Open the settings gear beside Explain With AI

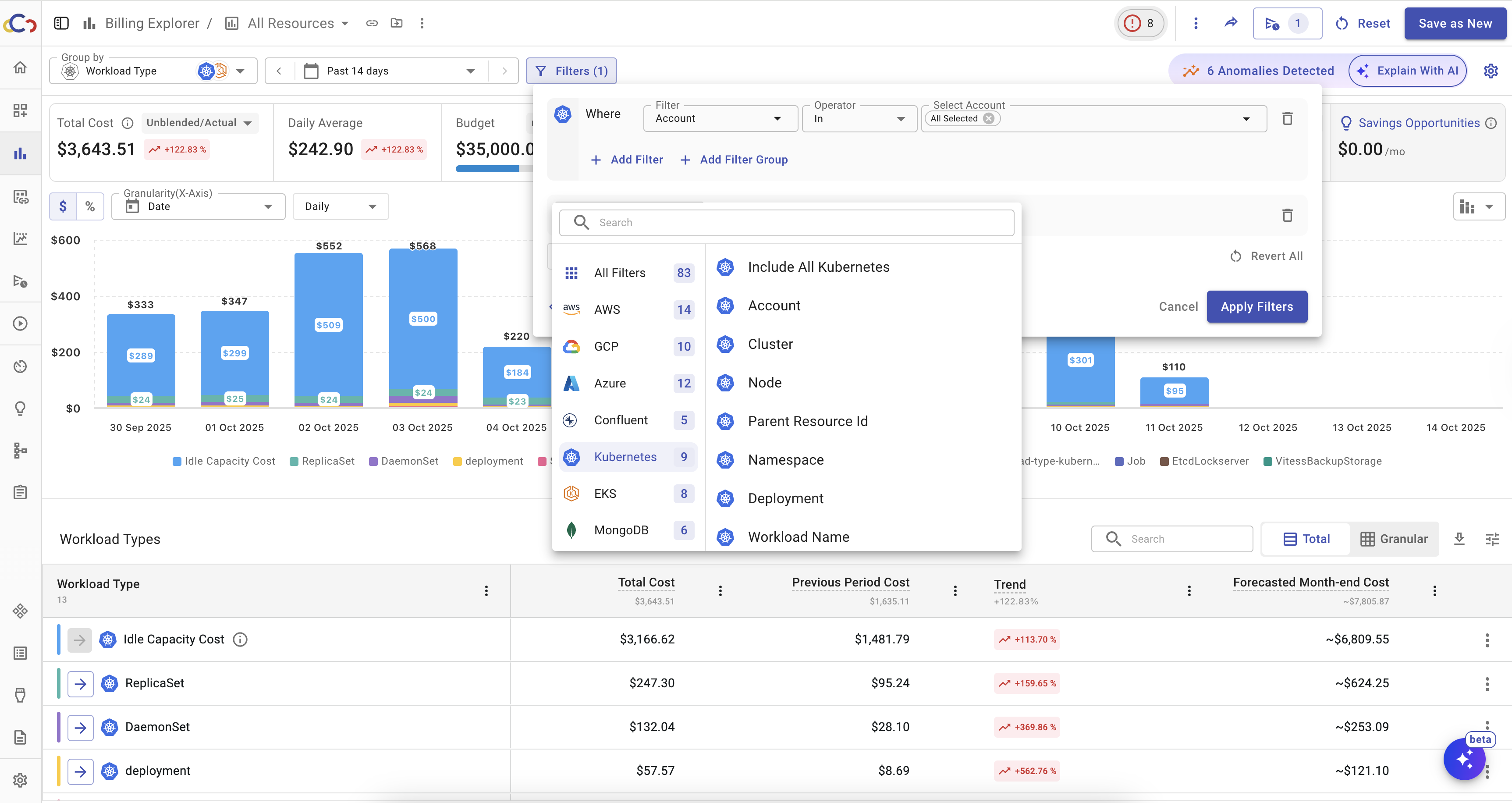(1490, 71)
